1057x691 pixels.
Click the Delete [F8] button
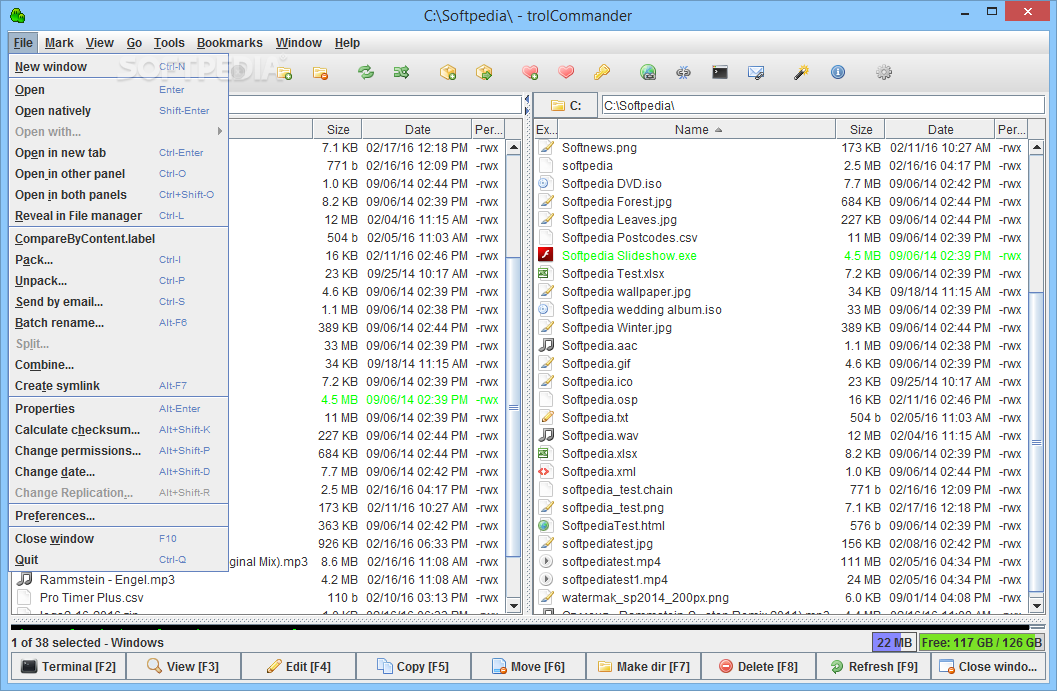pyautogui.click(x=758, y=666)
